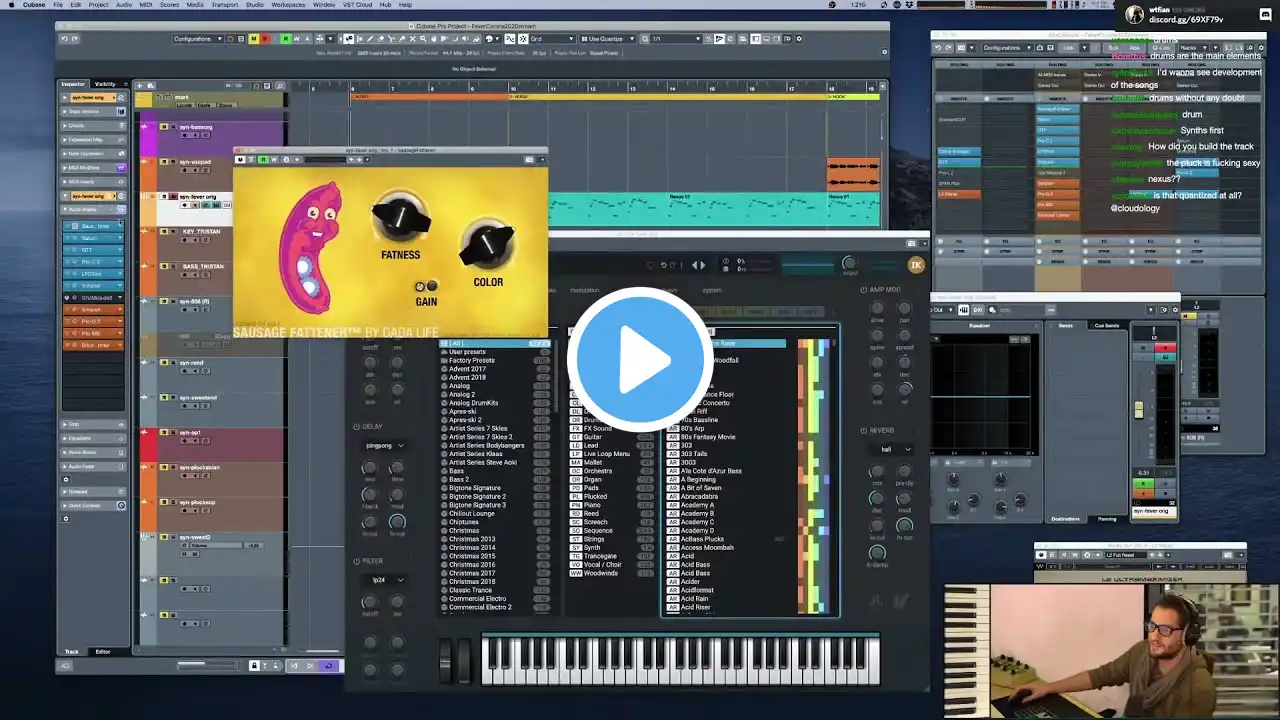
Task: Click the synth's on-screen piano keyboard
Action: (x=681, y=661)
